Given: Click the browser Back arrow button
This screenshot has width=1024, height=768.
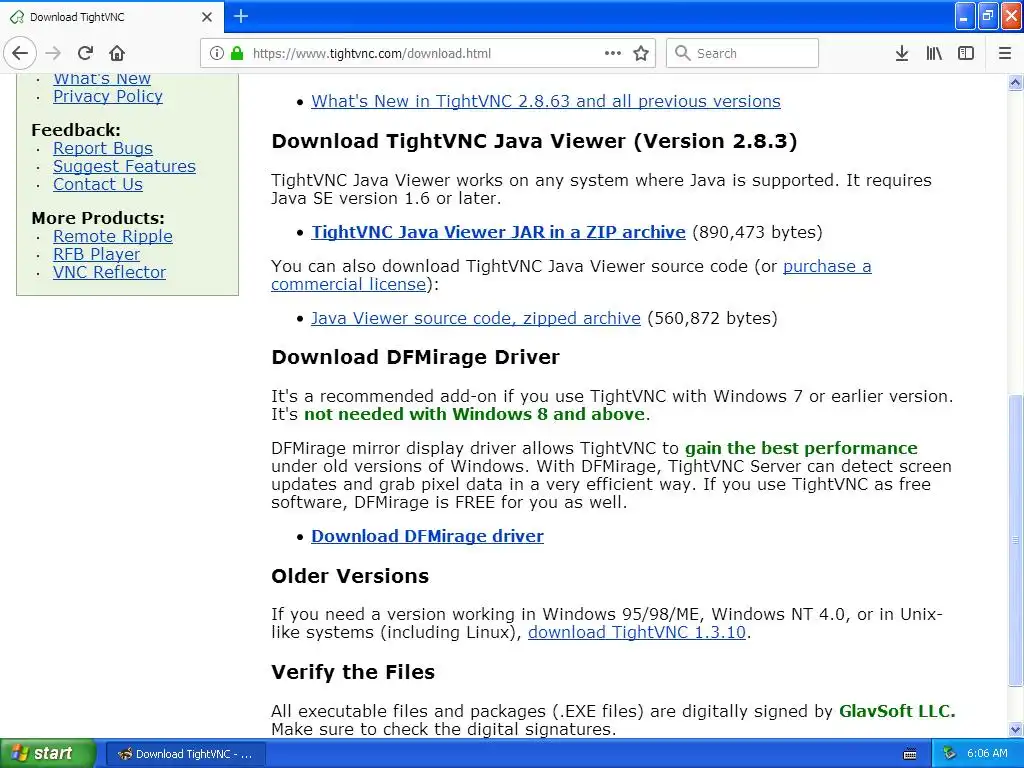Looking at the screenshot, I should 20,53.
